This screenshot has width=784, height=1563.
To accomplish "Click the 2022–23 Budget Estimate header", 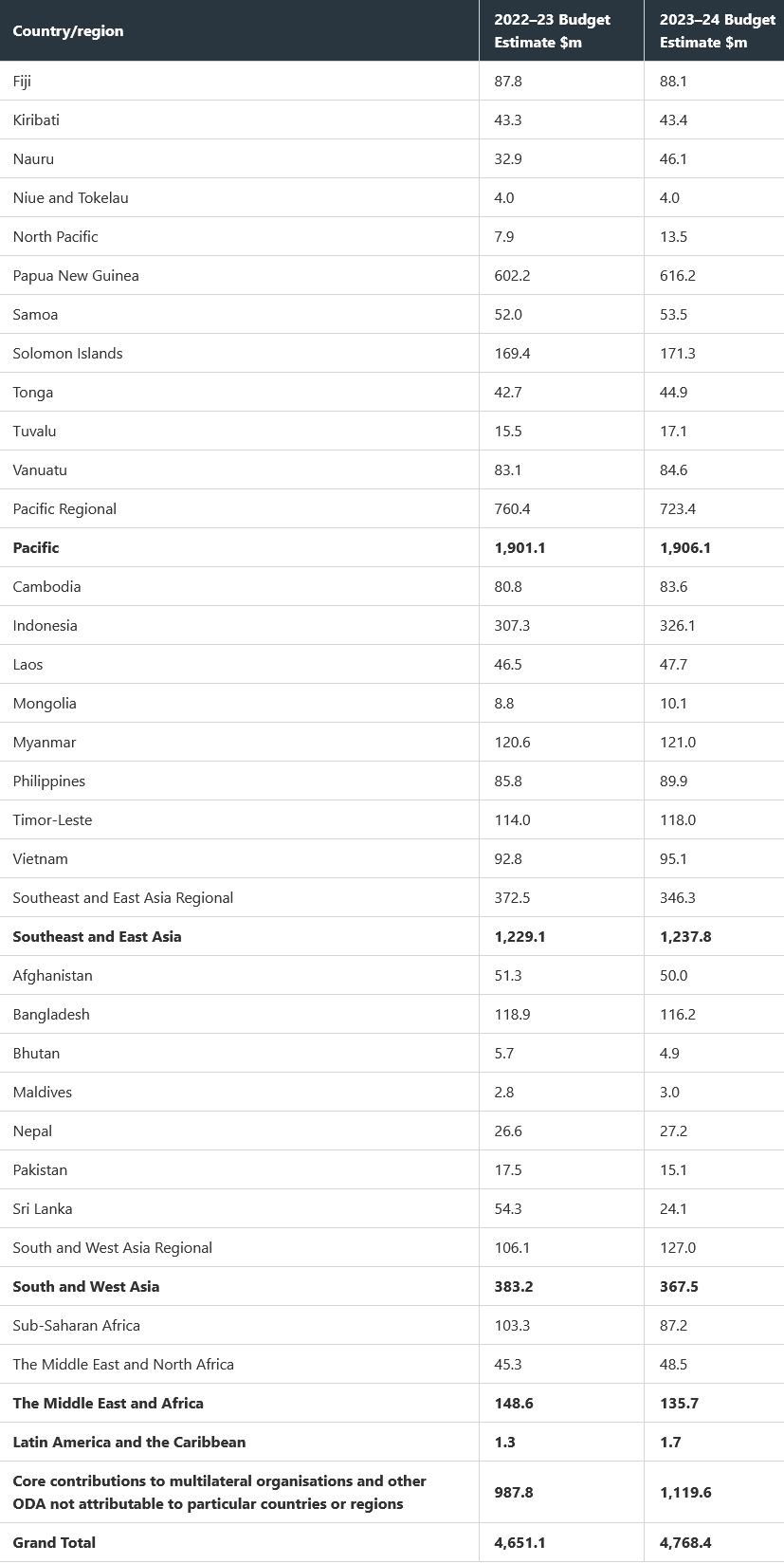I will (552, 31).
